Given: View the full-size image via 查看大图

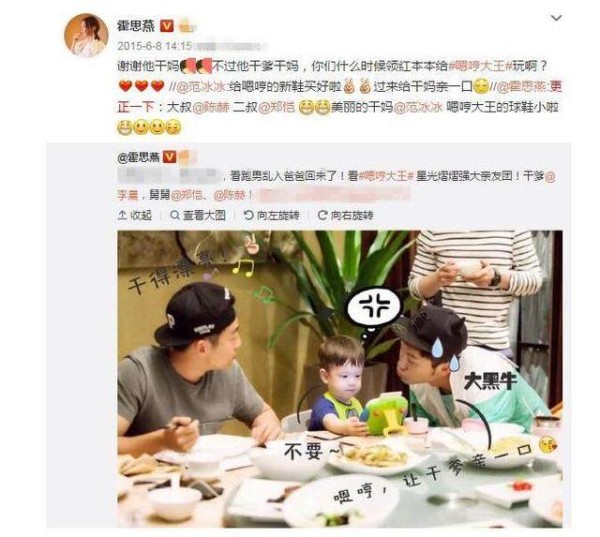Looking at the screenshot, I should [198, 215].
